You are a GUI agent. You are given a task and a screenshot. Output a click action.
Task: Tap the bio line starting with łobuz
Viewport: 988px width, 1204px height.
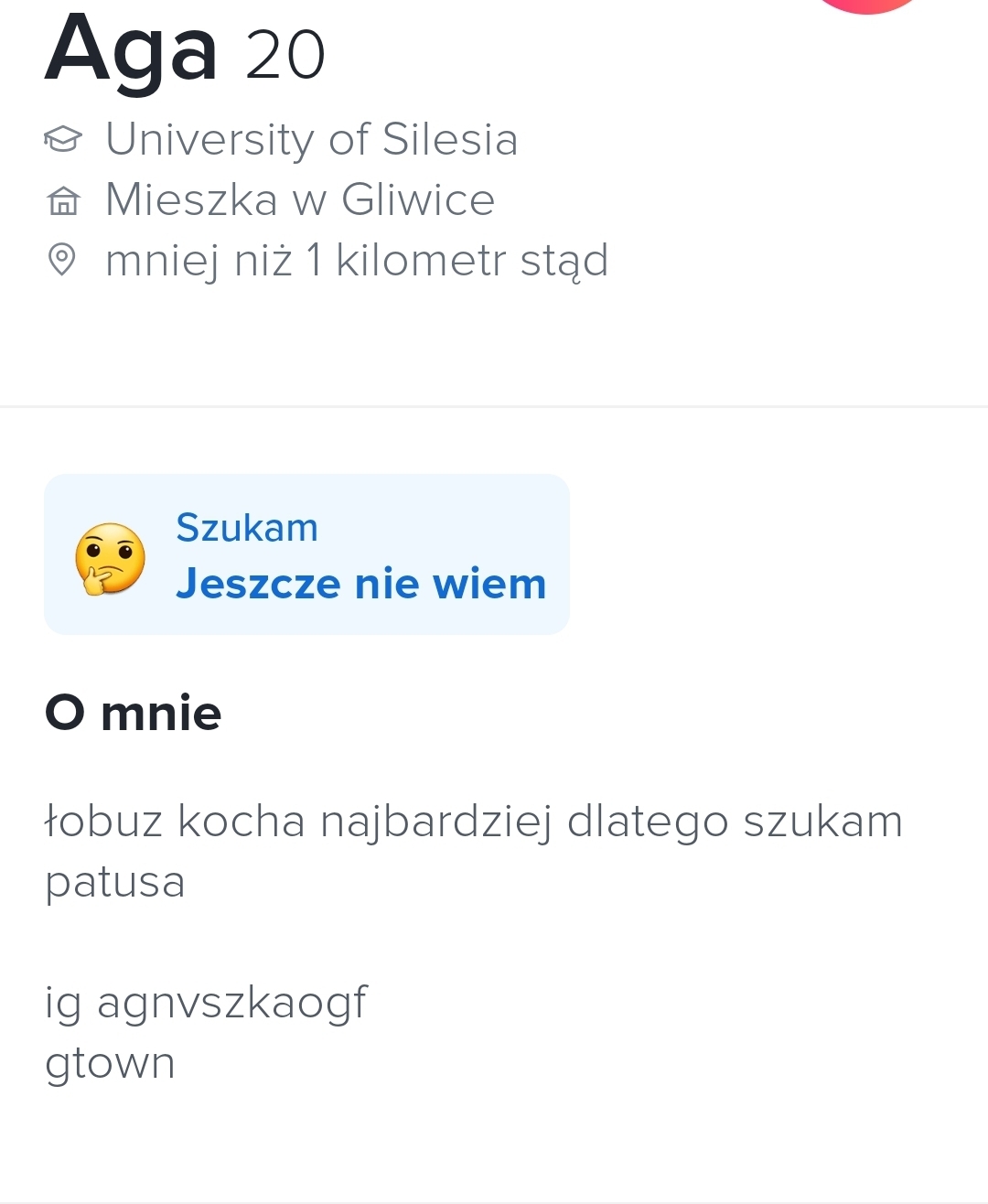pos(473,821)
